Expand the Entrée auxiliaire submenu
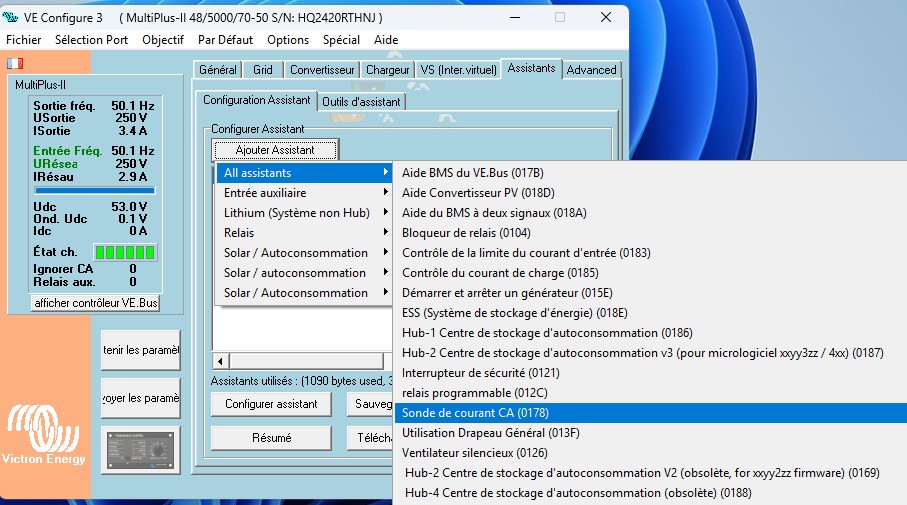This screenshot has height=505, width=907. point(304,193)
